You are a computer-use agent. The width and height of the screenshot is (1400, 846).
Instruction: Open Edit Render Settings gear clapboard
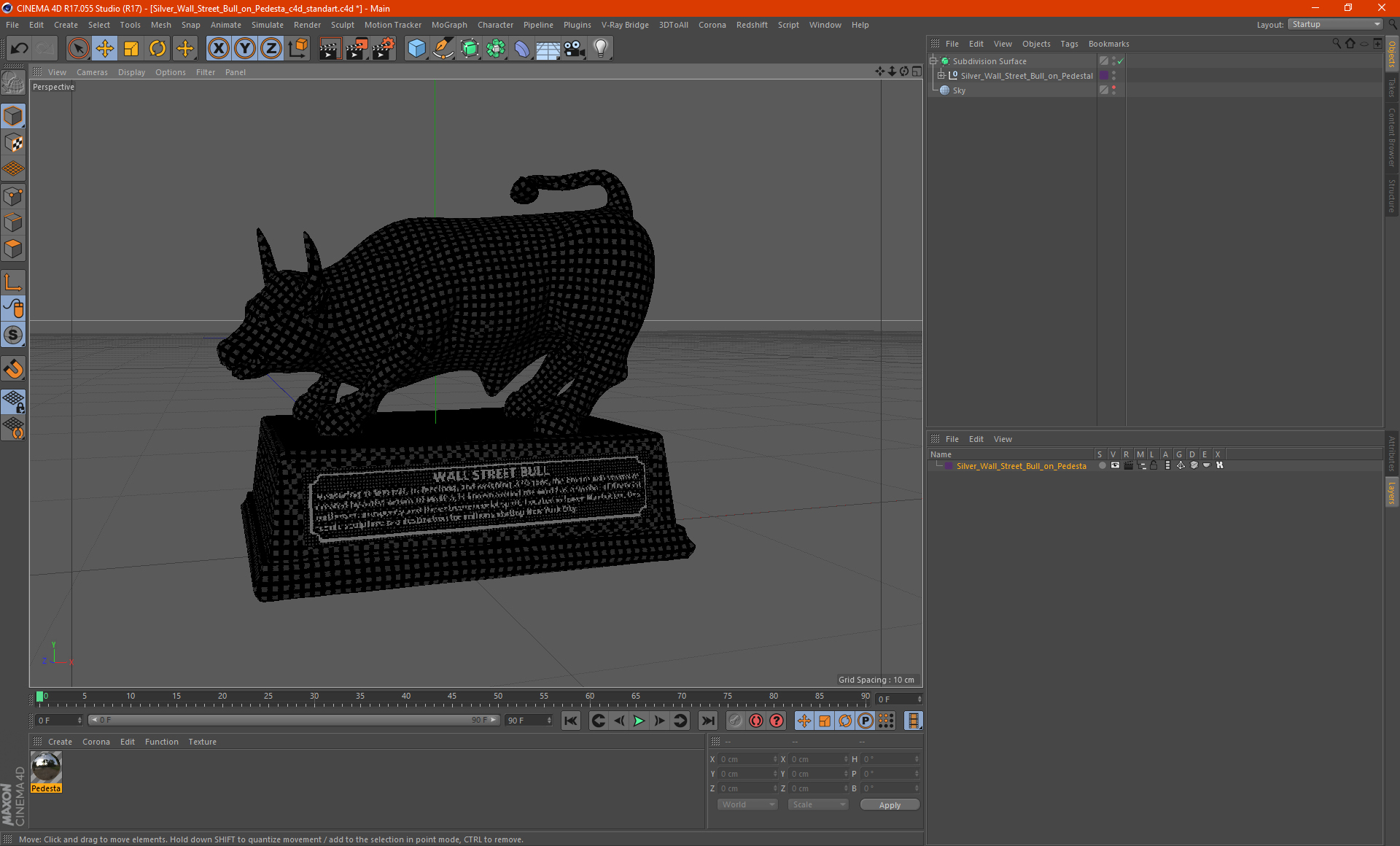coord(384,49)
